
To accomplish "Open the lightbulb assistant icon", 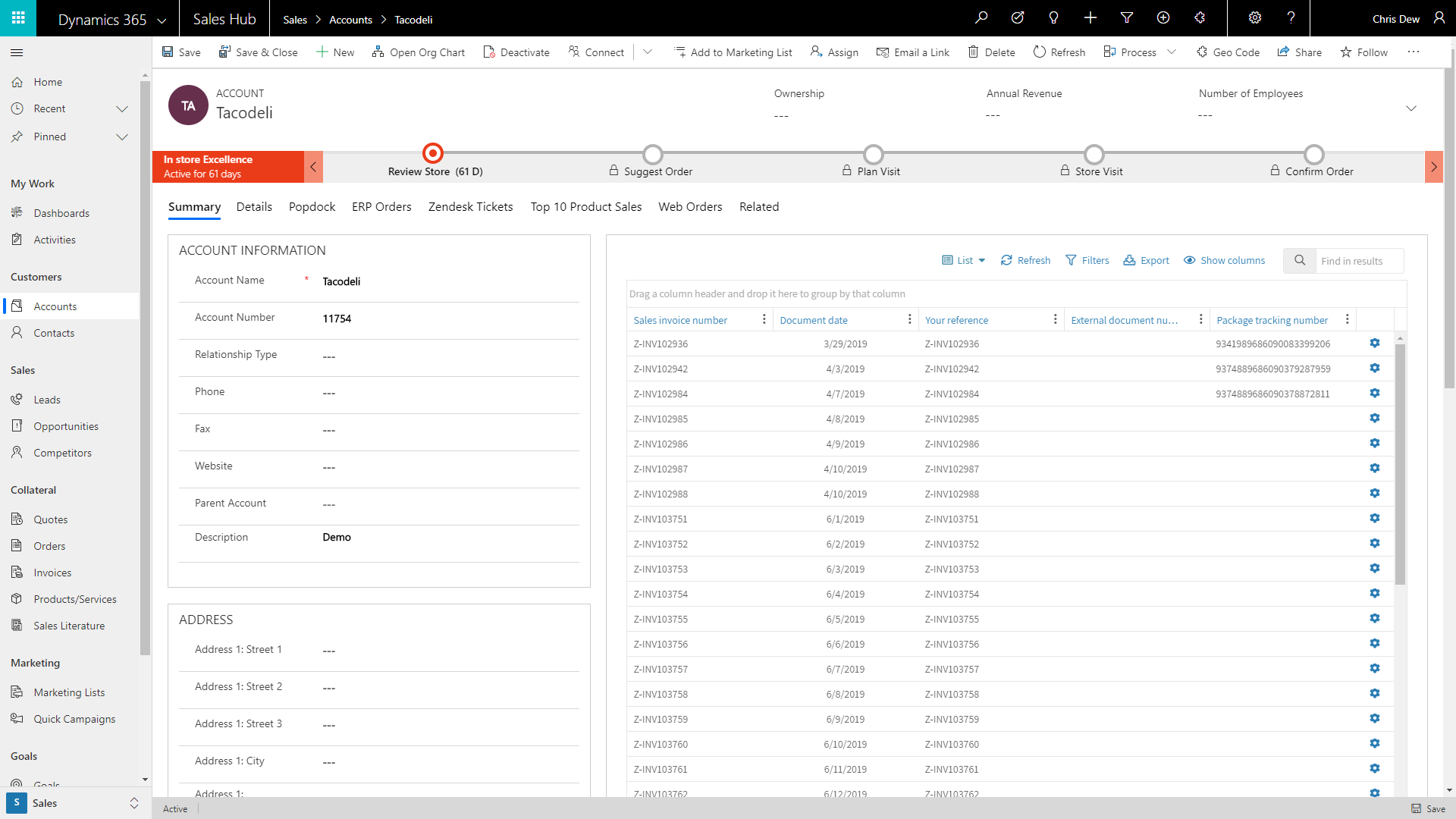I will point(1053,18).
